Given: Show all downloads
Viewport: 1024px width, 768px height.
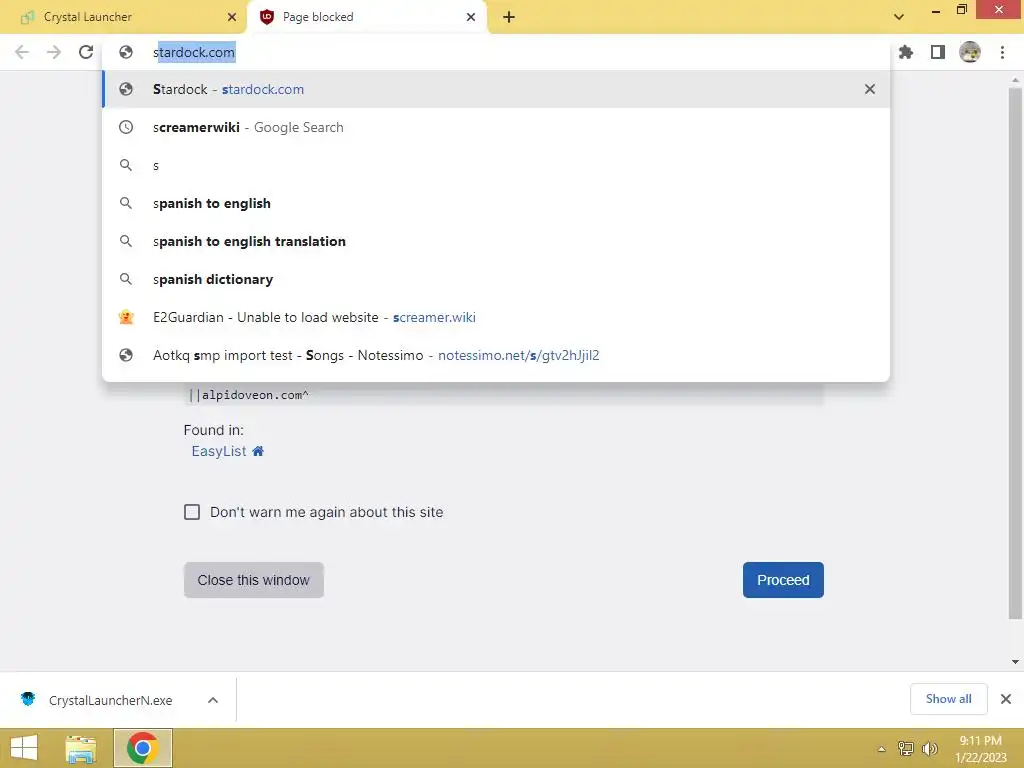Looking at the screenshot, I should click(948, 699).
